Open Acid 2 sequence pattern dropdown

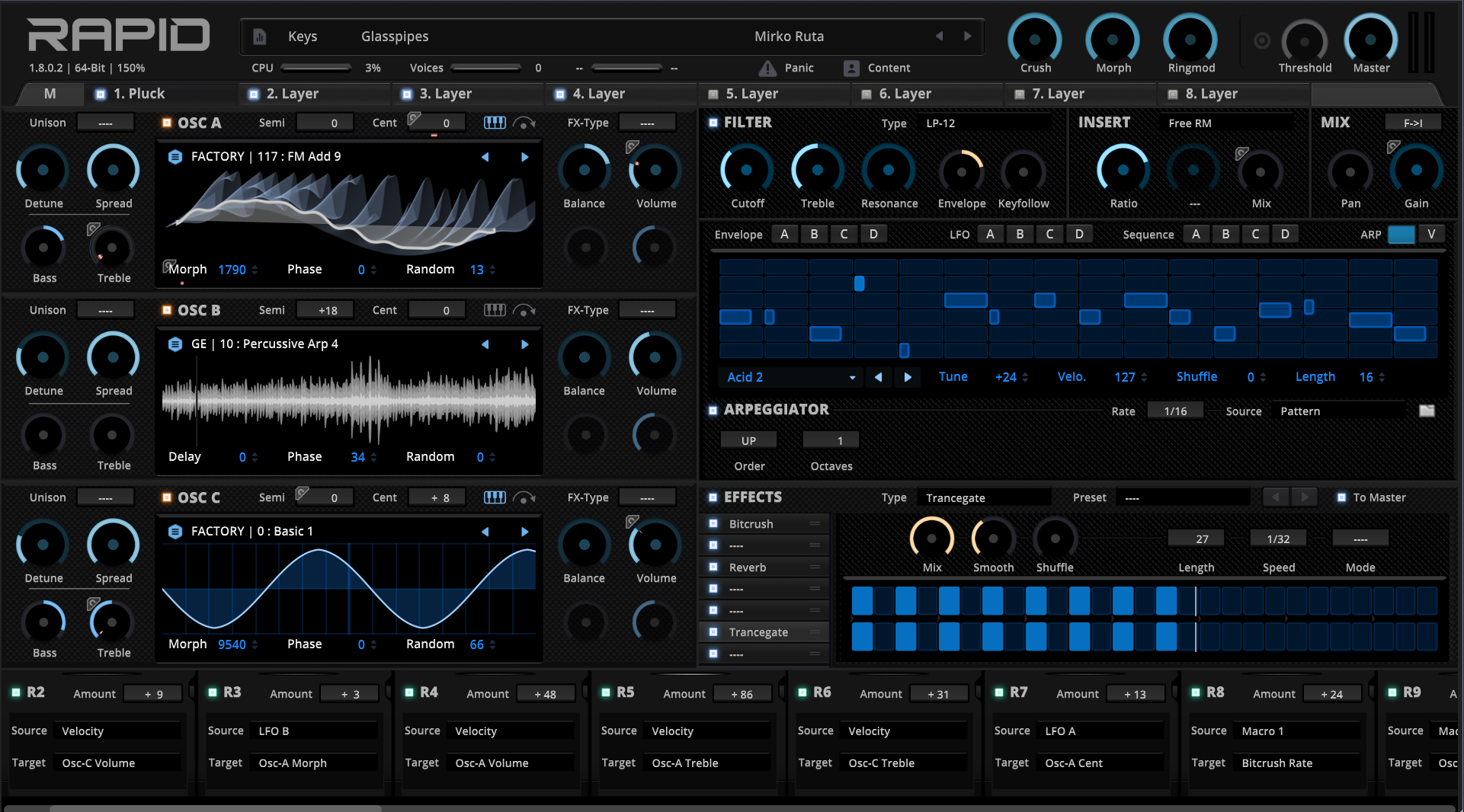(x=790, y=377)
